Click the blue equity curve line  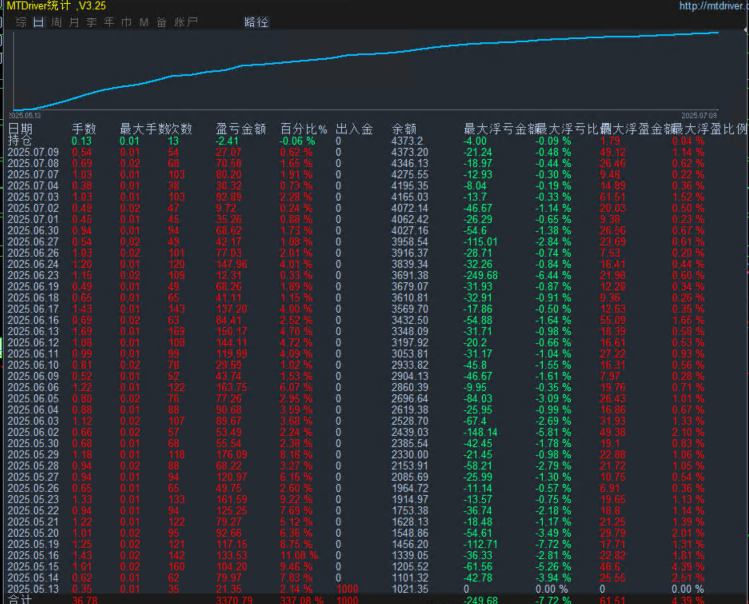pos(366,54)
